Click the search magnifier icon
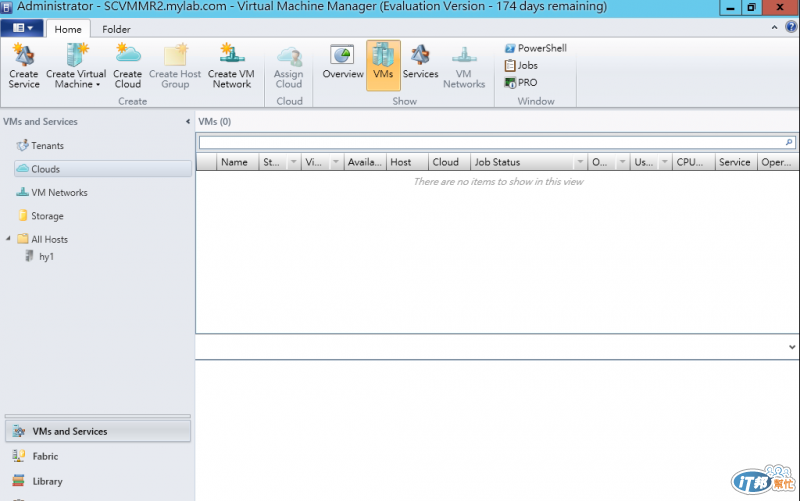The height and width of the screenshot is (501, 800). [789, 142]
